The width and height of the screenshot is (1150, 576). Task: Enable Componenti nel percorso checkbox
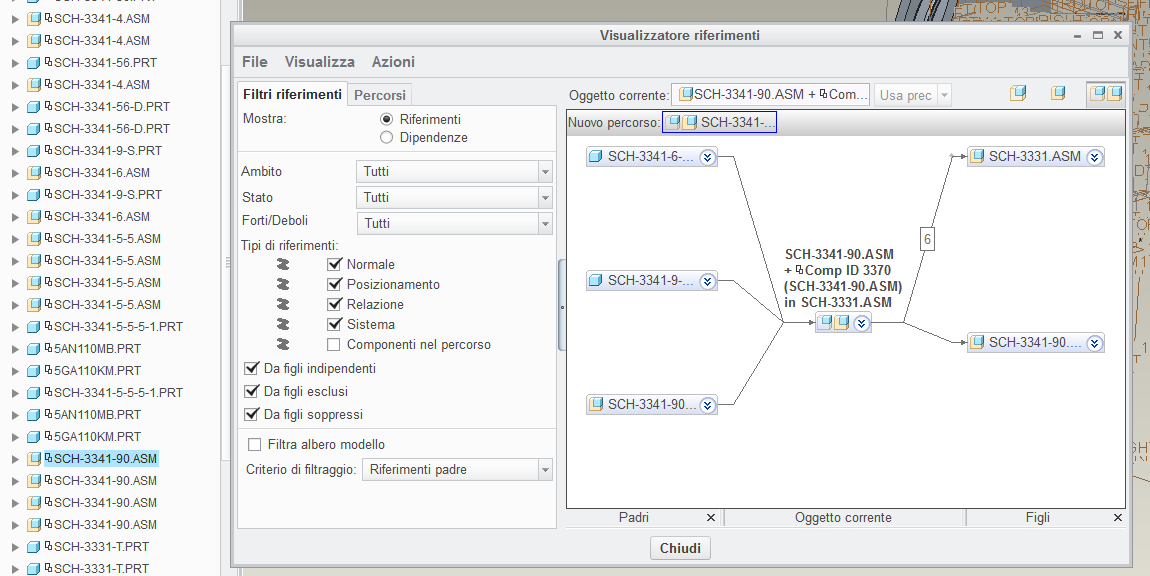[x=334, y=344]
